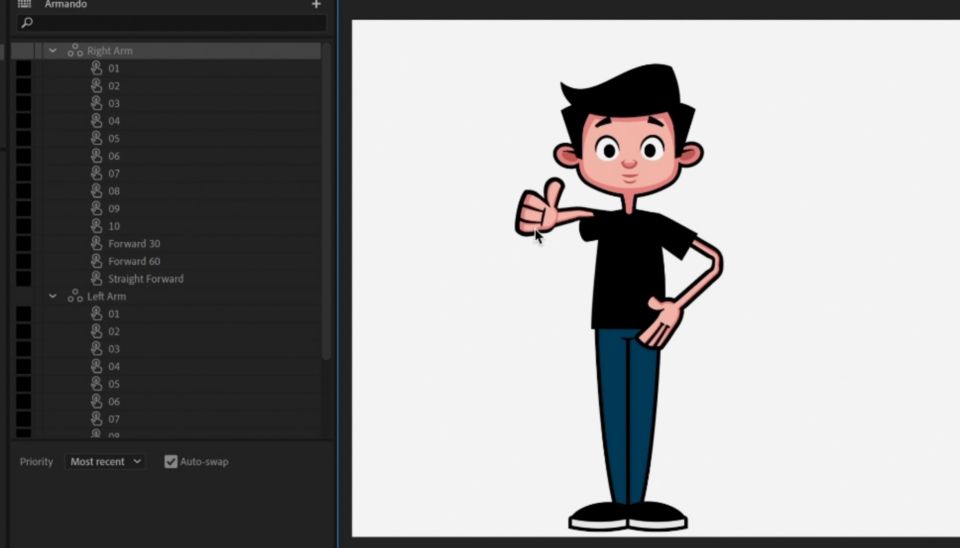
Task: Click the trigger icon for Left Arm 07
Action: click(97, 419)
